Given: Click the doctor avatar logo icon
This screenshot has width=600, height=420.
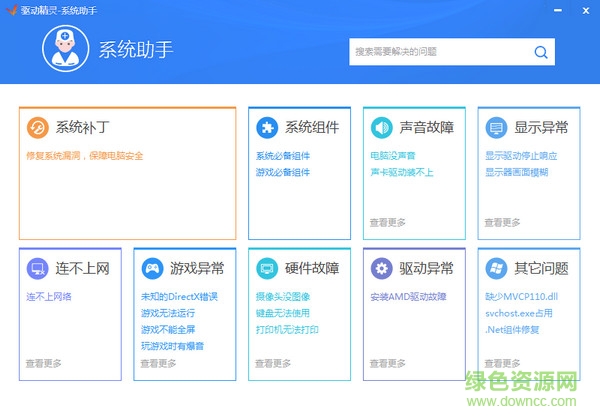Looking at the screenshot, I should click(65, 49).
